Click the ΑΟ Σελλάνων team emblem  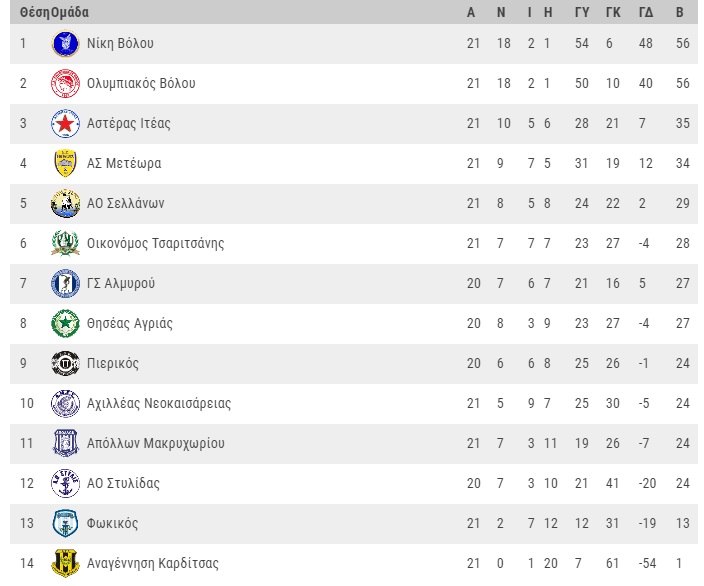tap(66, 203)
